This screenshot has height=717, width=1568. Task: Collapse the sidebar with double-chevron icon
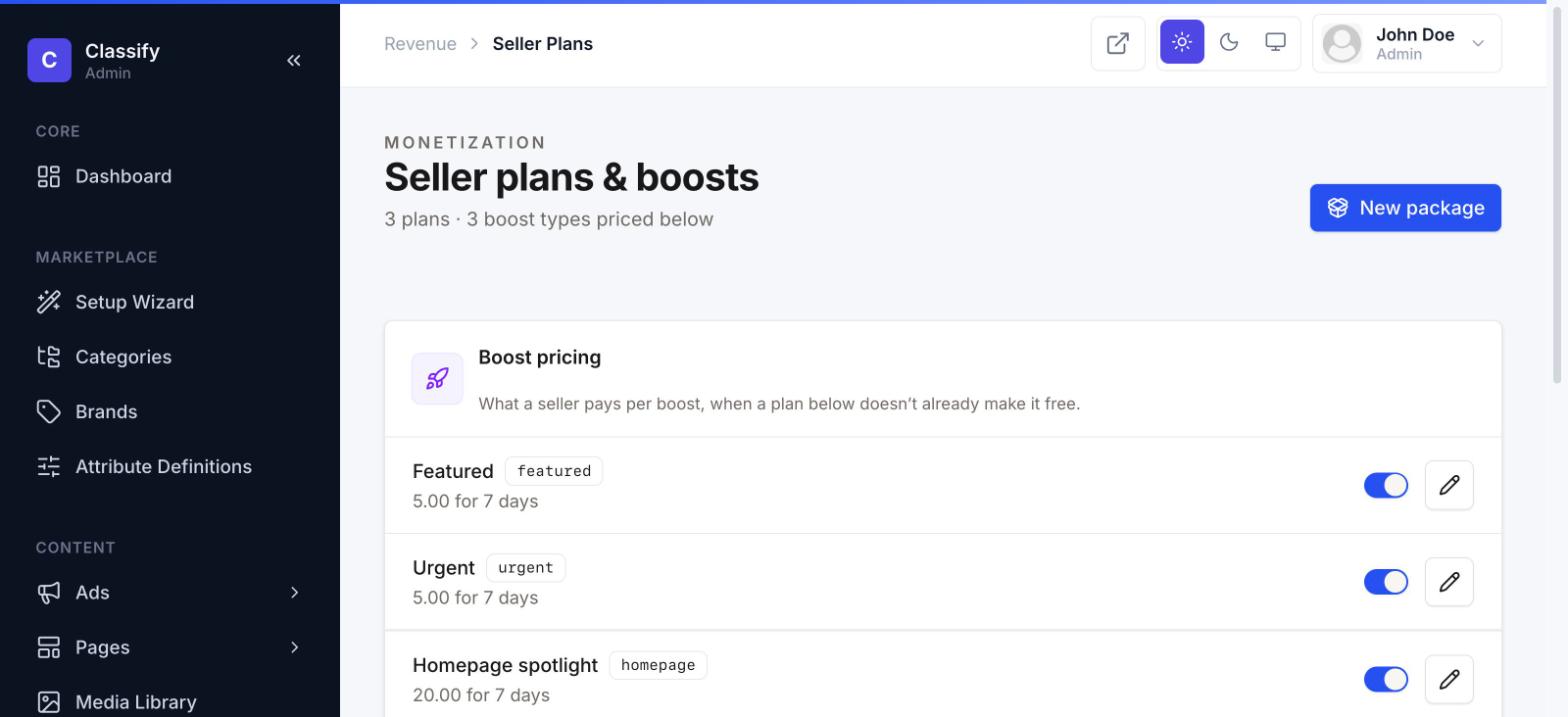pos(293,60)
